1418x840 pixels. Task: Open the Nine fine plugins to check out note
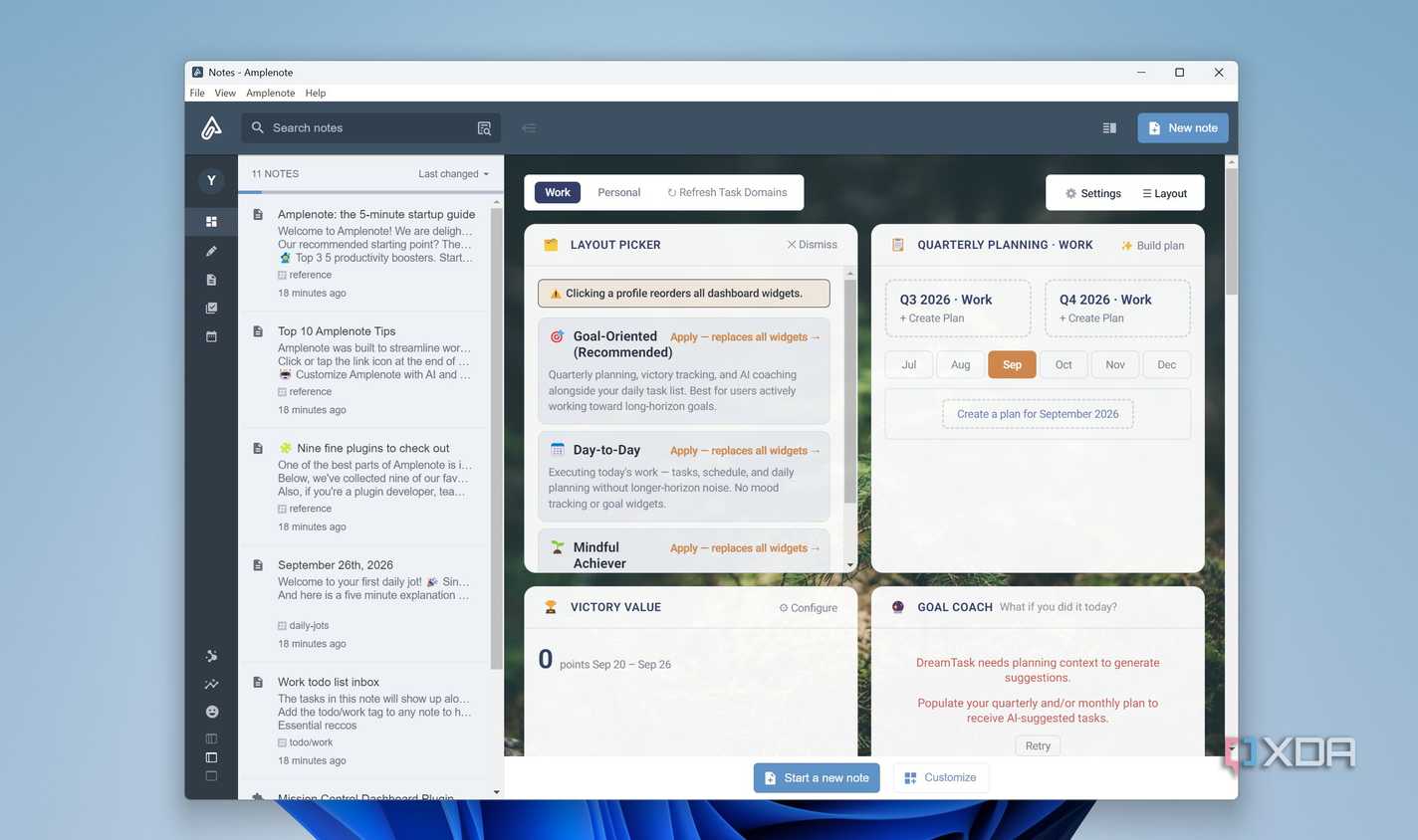pos(364,487)
